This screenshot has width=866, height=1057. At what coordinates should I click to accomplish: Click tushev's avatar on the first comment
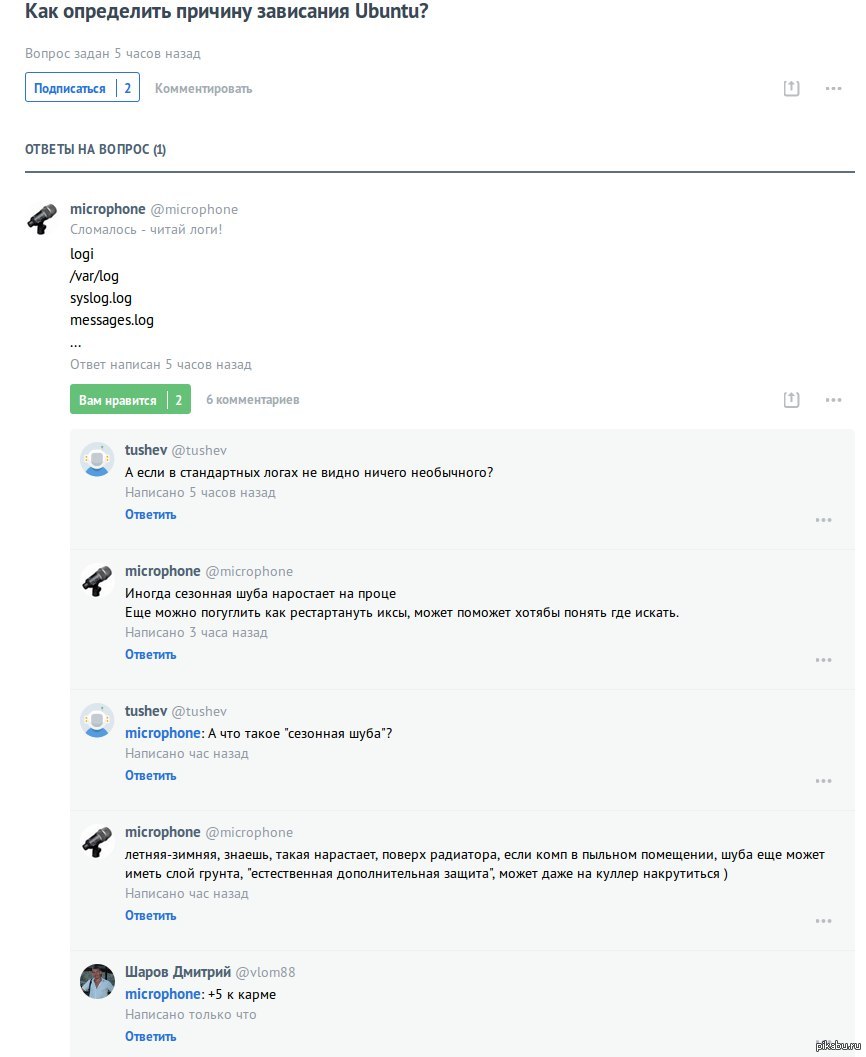tap(97, 460)
